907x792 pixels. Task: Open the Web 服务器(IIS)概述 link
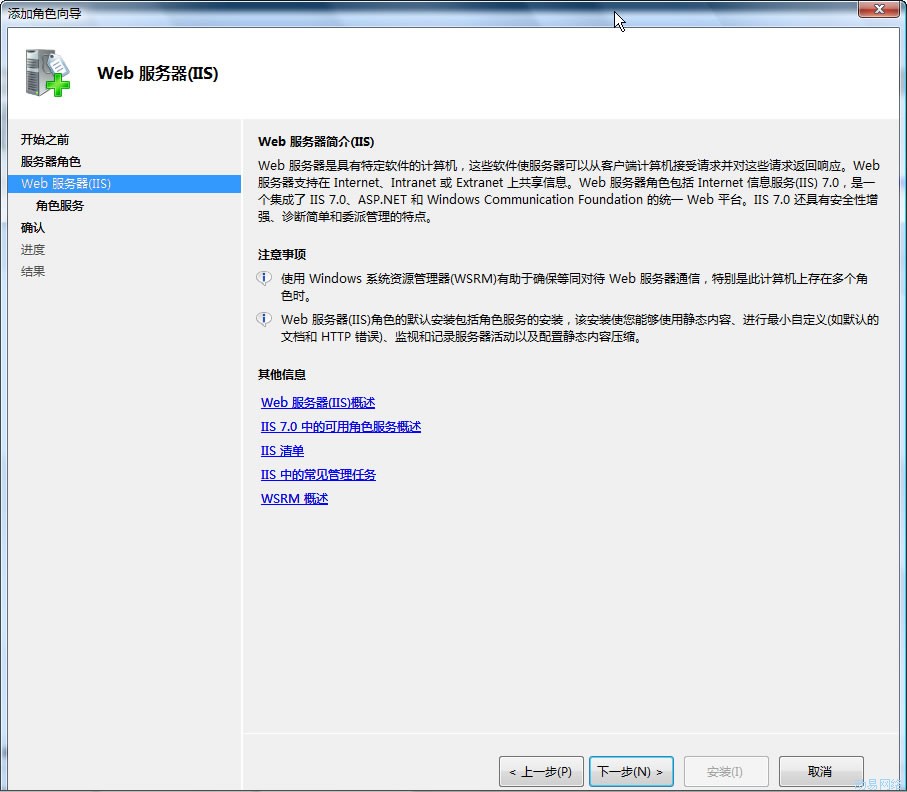click(x=318, y=403)
